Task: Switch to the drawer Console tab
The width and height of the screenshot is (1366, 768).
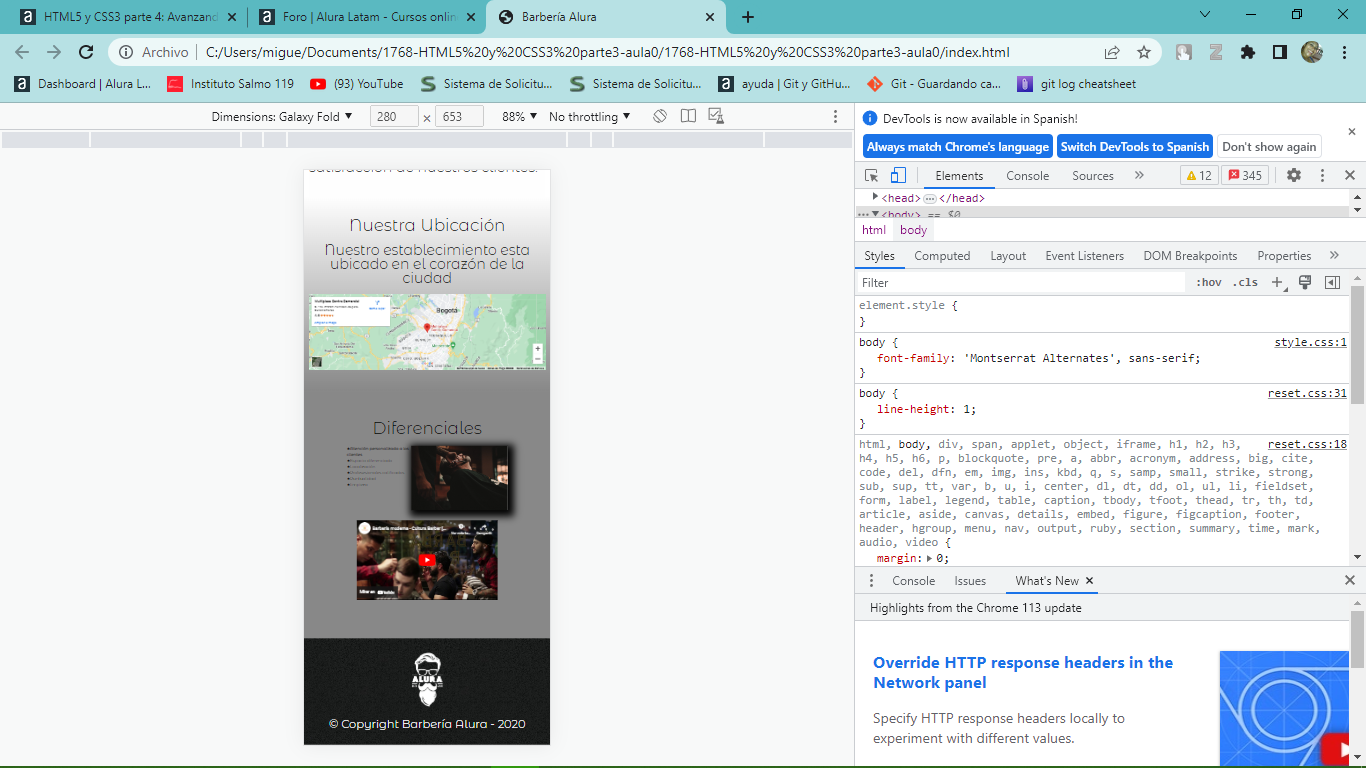Action: click(913, 581)
